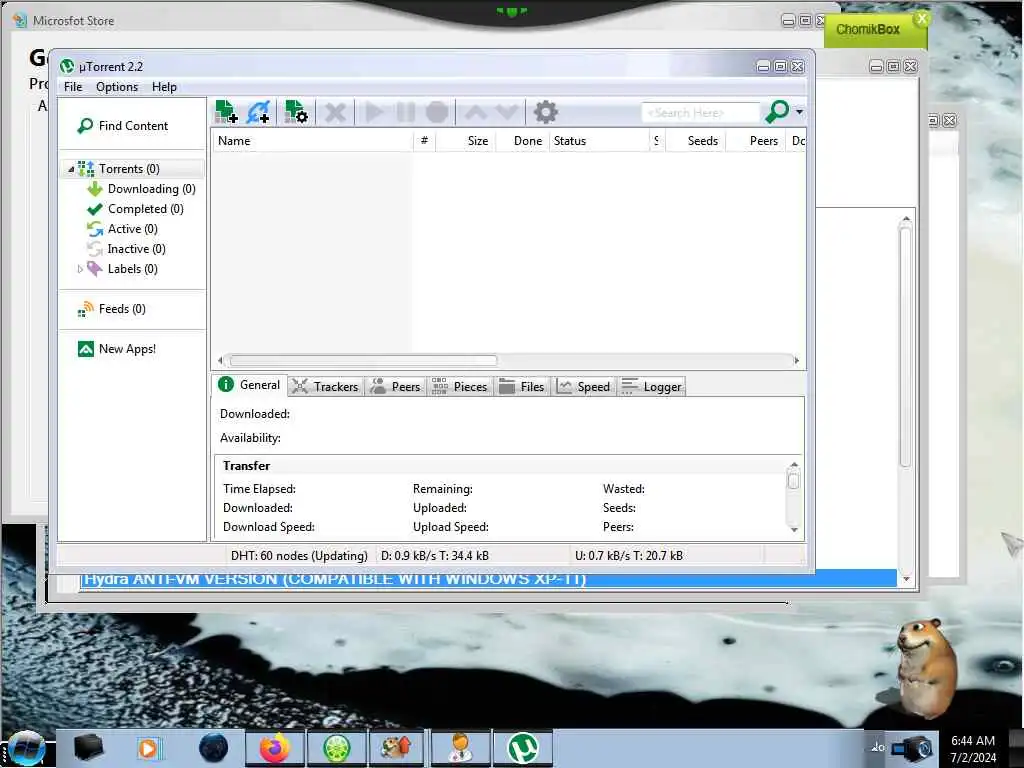Click inside the Search Here field
The image size is (1024, 768).
pos(701,112)
